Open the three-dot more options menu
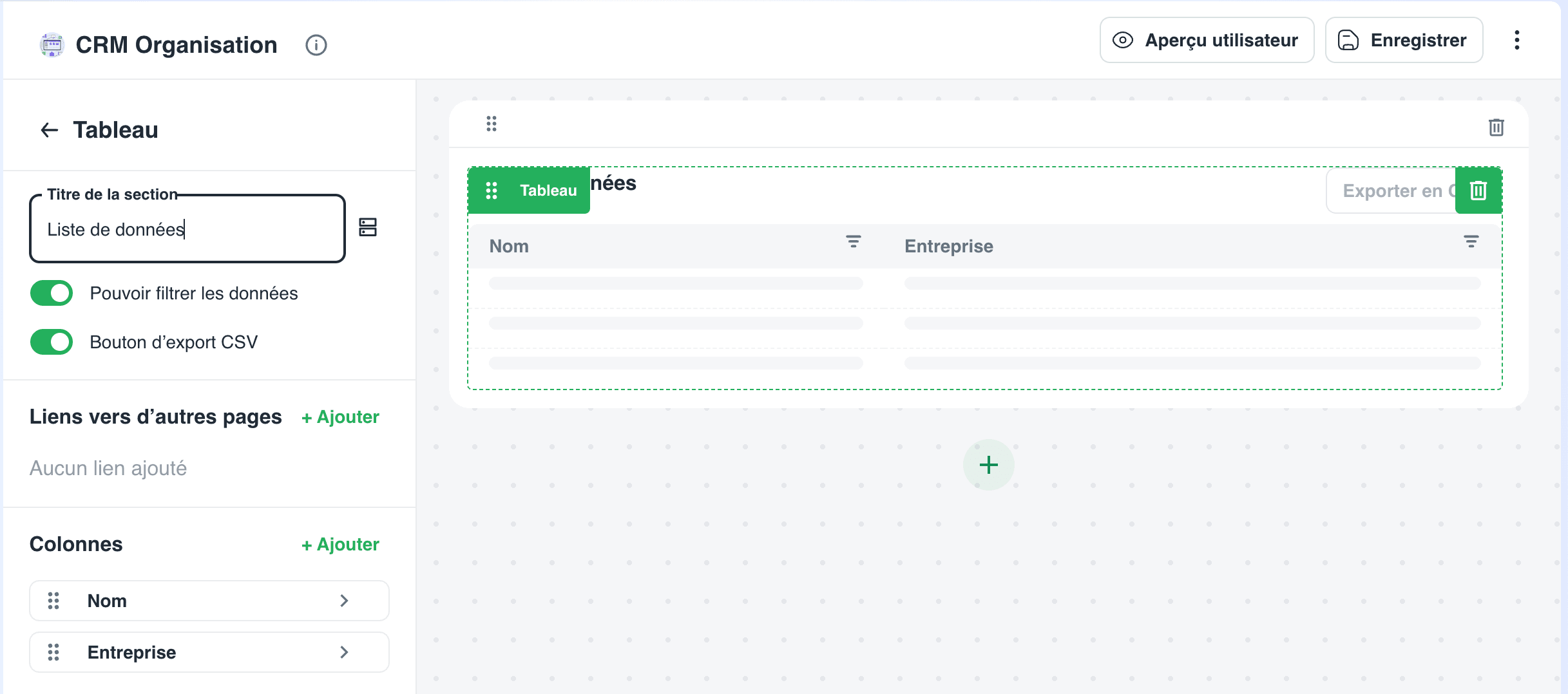The image size is (1568, 694). (1517, 40)
